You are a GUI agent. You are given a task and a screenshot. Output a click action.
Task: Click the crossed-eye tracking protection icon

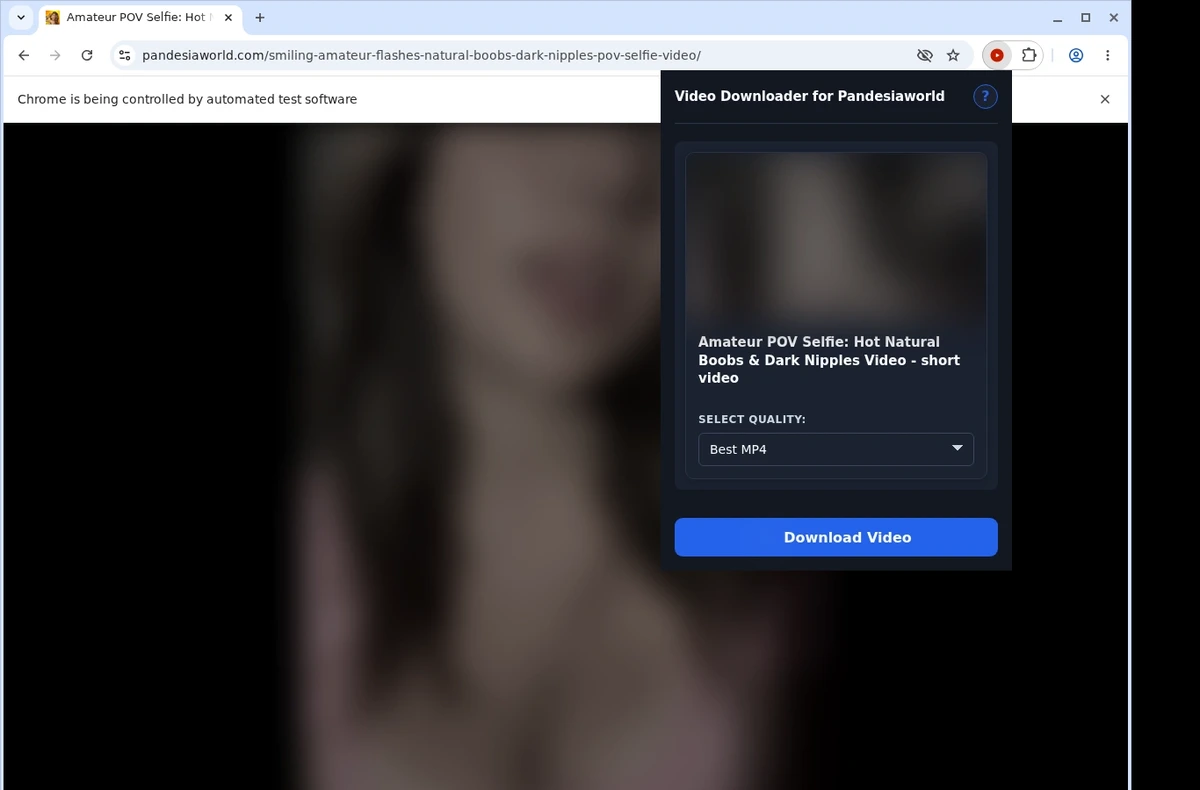click(x=925, y=56)
